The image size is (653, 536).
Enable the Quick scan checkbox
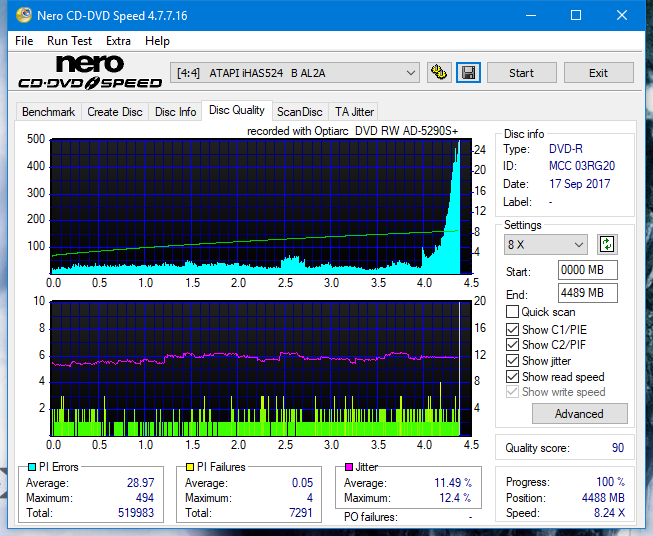512,312
